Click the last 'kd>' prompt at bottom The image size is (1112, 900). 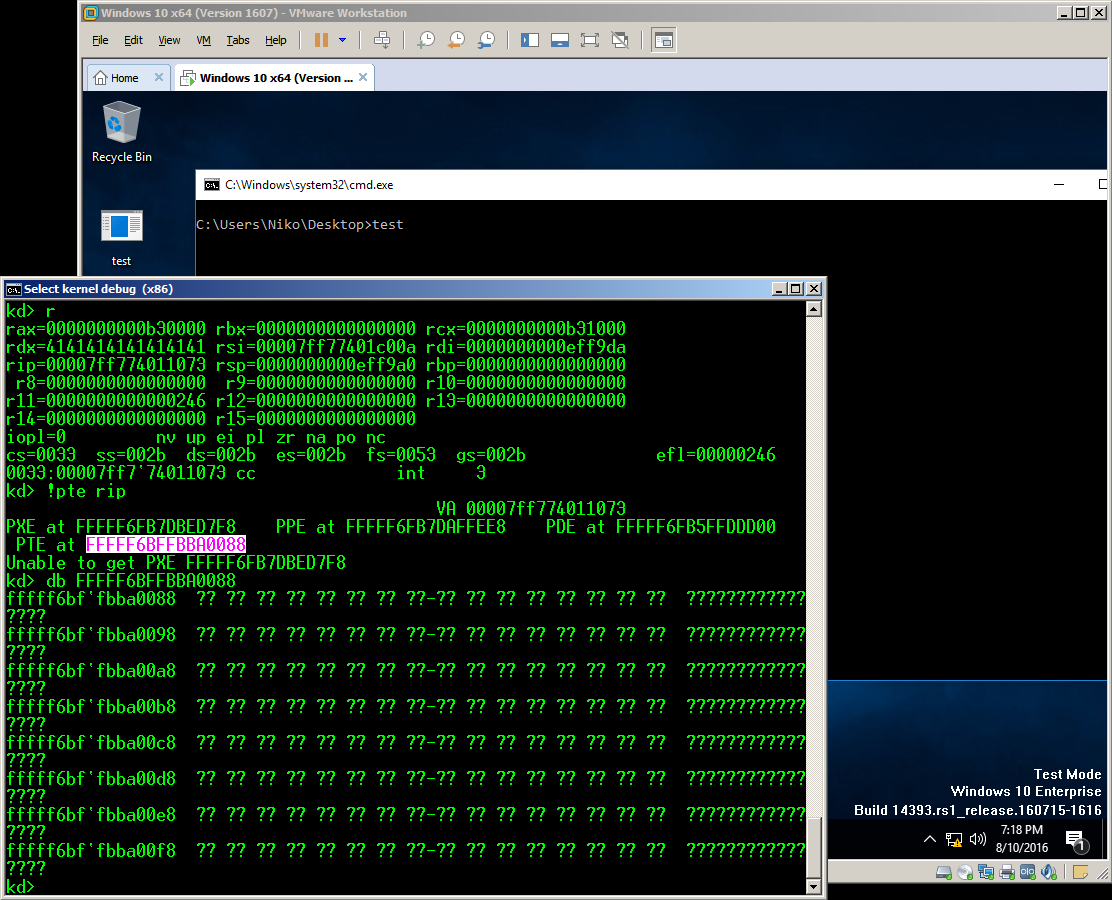pyautogui.click(x=20, y=887)
